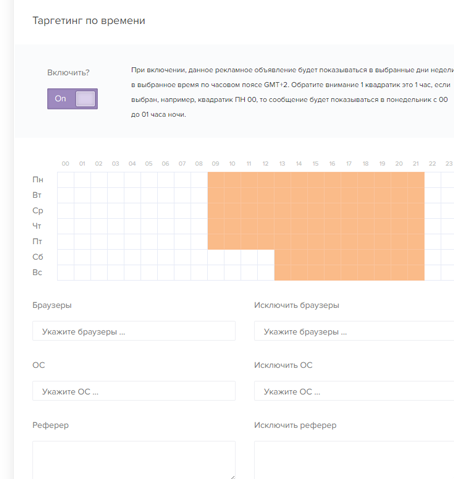
Task: Toggle the time targeting On switch
Action: 72,99
